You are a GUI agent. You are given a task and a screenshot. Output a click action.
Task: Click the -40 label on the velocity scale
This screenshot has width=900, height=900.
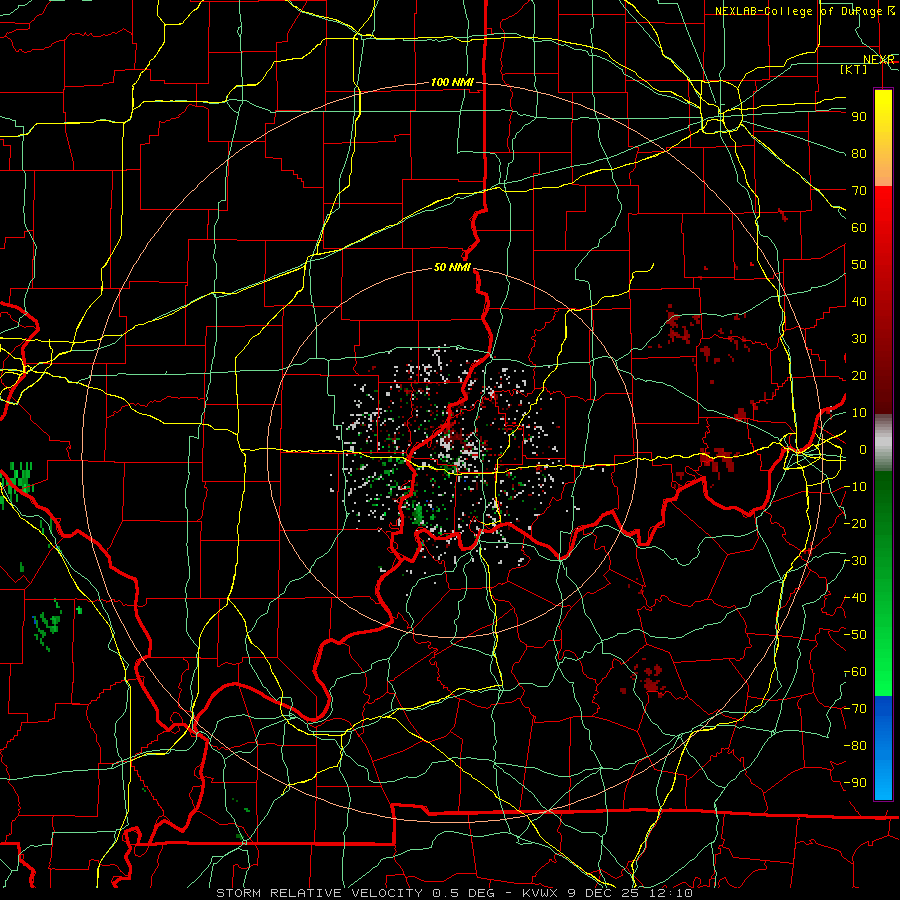[856, 598]
